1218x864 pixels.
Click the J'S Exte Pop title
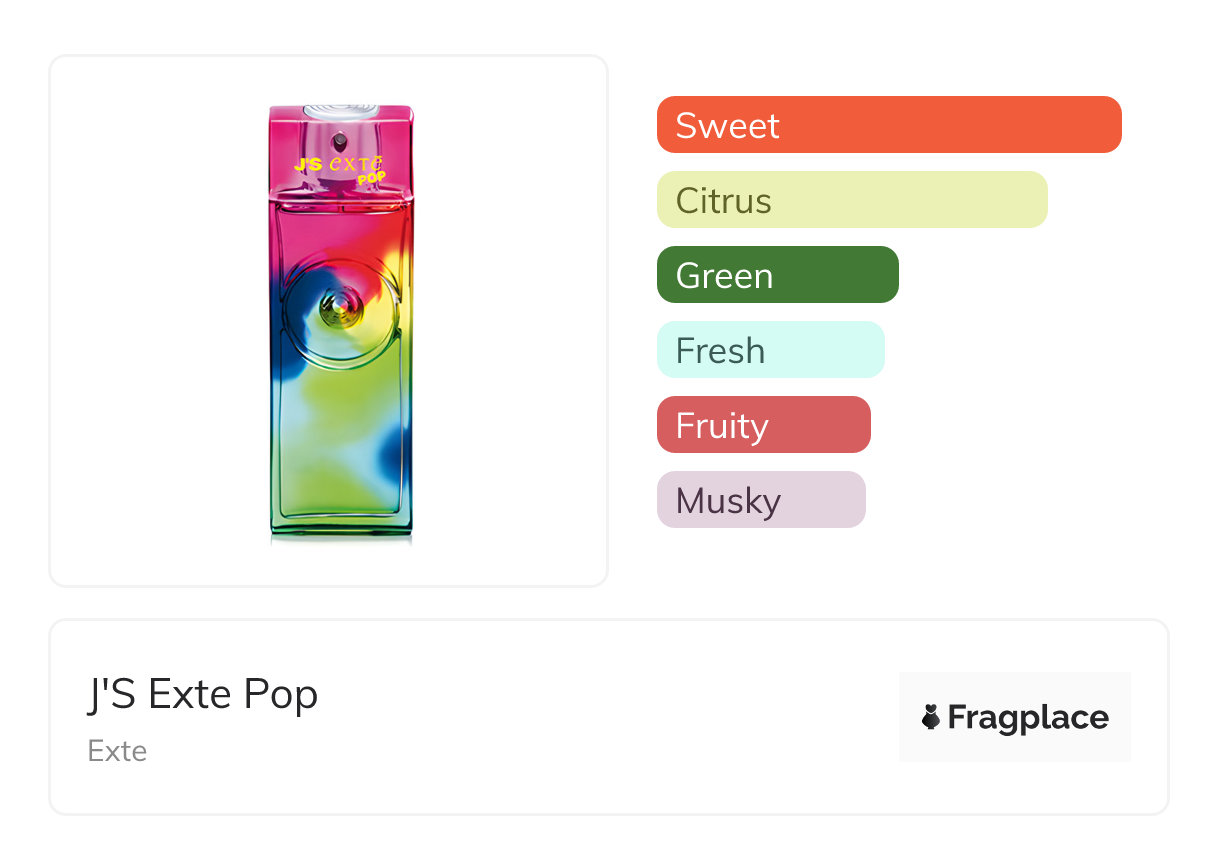203,695
